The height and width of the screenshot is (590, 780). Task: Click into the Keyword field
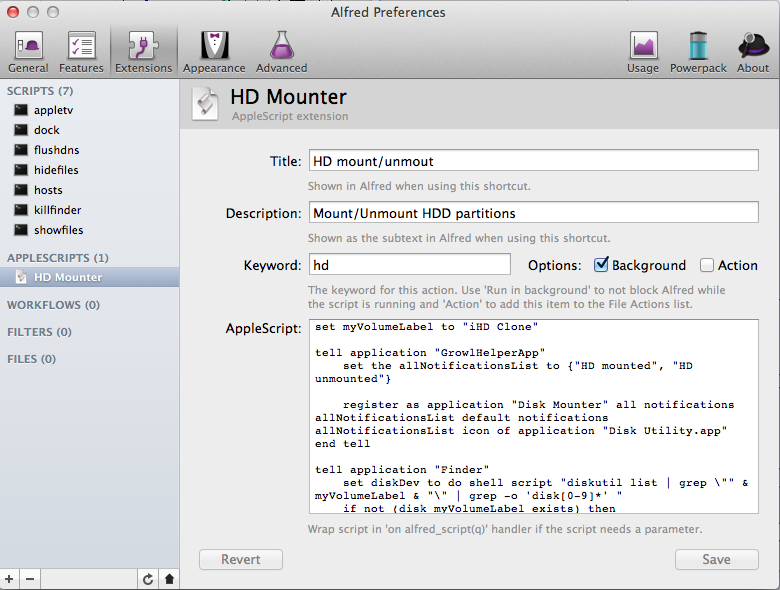[x=409, y=265]
